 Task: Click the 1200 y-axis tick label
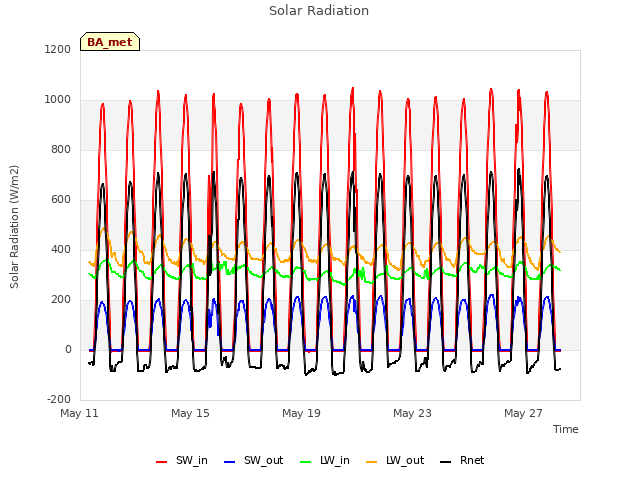point(58,49)
